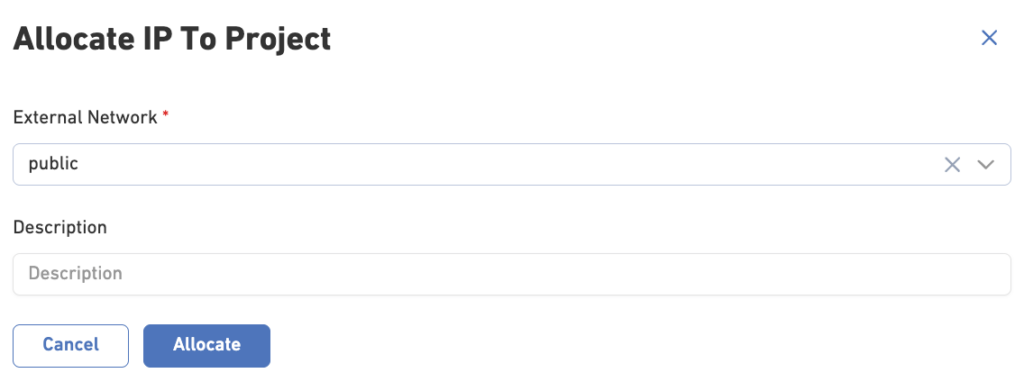The height and width of the screenshot is (382, 1024).
Task: Click blank area of External Network field
Action: pos(509,165)
